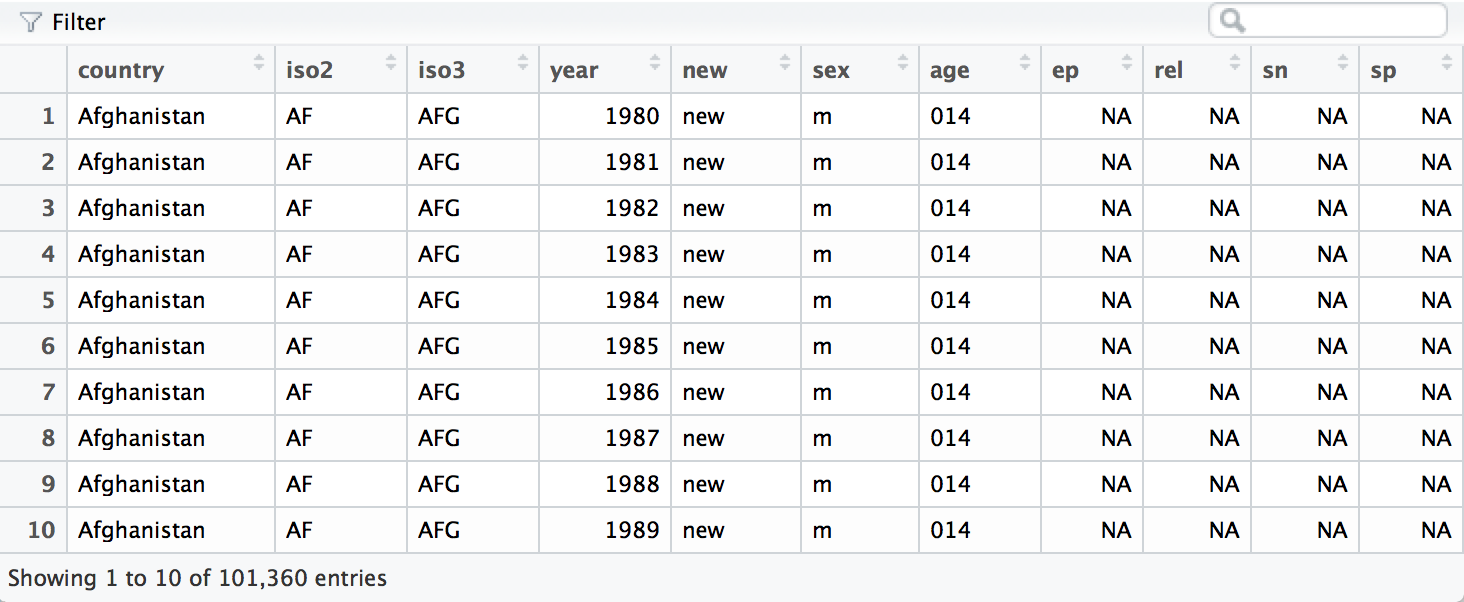Sort by the iso2 column arrows
This screenshot has width=1464, height=602.
(391, 63)
